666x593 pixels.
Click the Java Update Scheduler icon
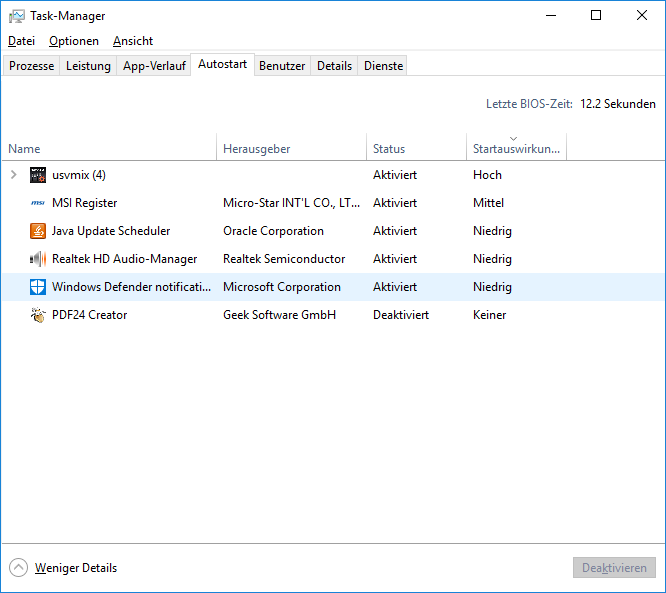[38, 231]
